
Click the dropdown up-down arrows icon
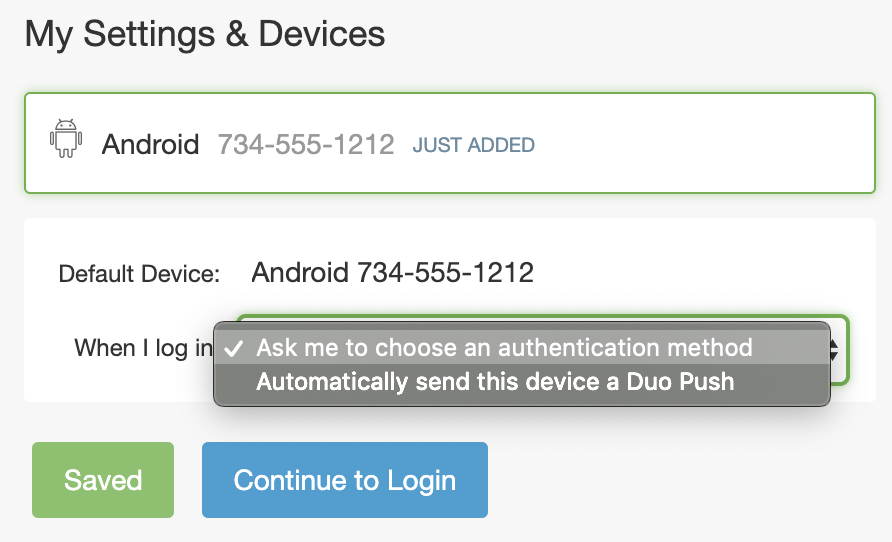pos(833,349)
